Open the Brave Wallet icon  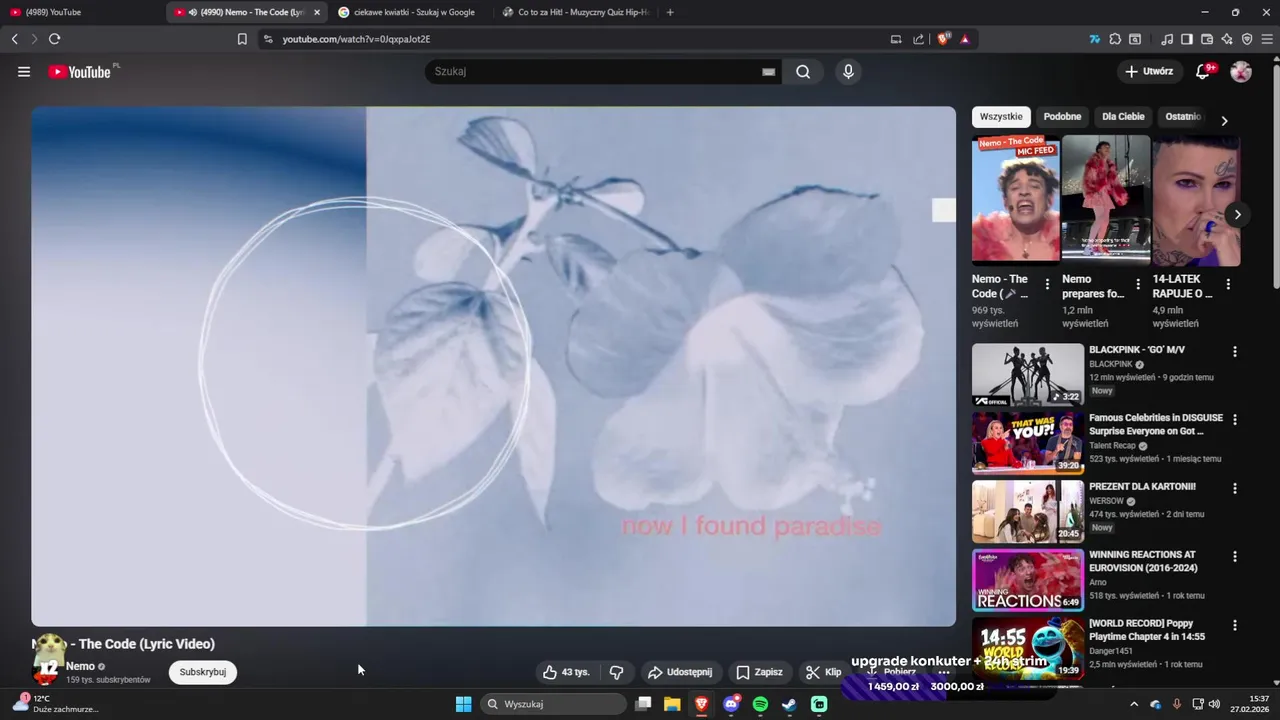[1207, 39]
